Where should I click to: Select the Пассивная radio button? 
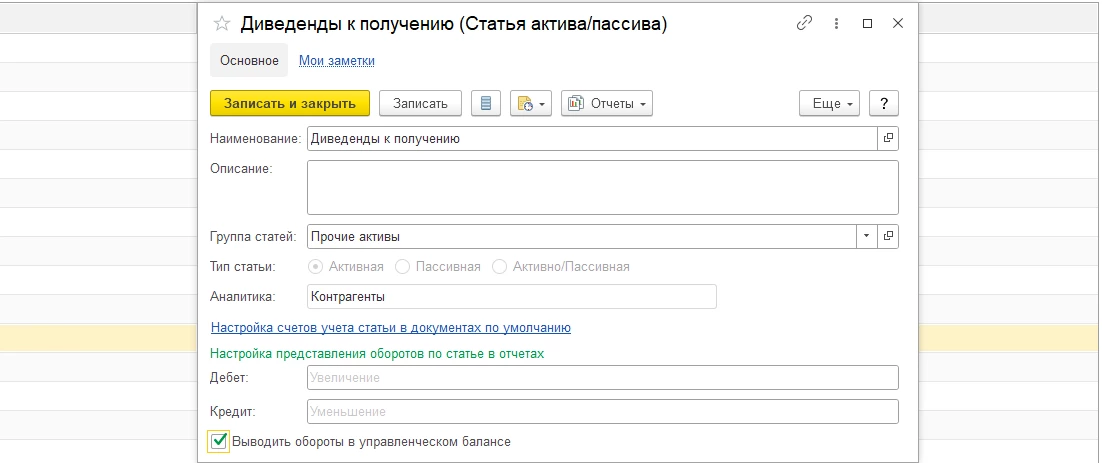(403, 267)
